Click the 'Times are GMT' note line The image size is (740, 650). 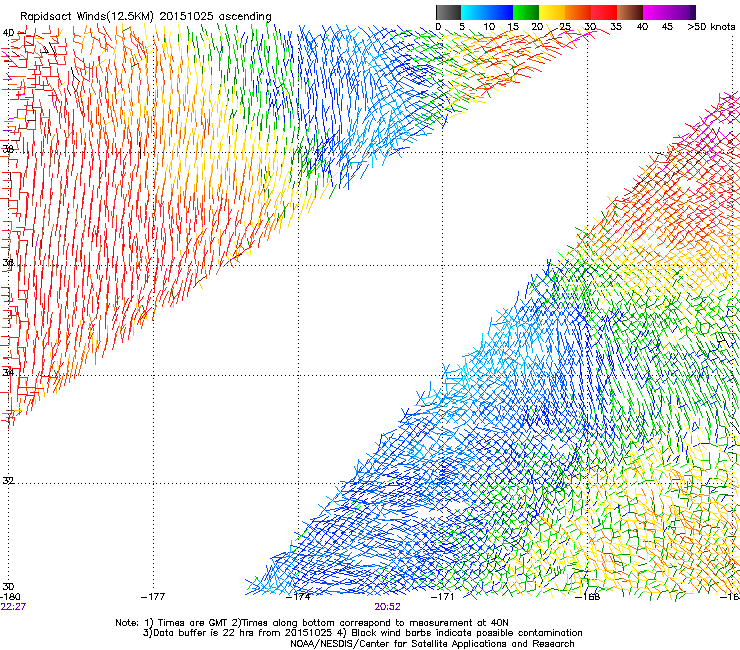(312, 623)
